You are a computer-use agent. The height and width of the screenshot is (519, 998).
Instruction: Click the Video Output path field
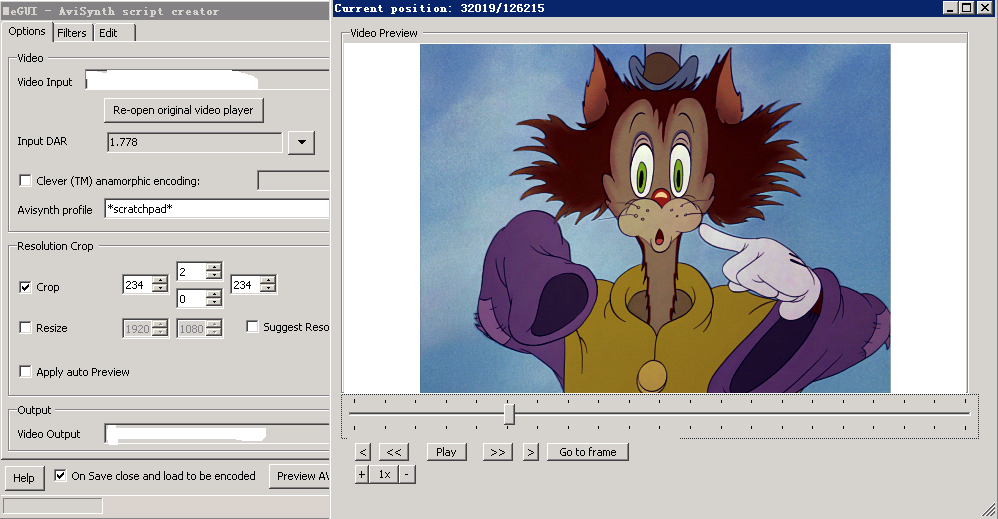pyautogui.click(x=217, y=434)
